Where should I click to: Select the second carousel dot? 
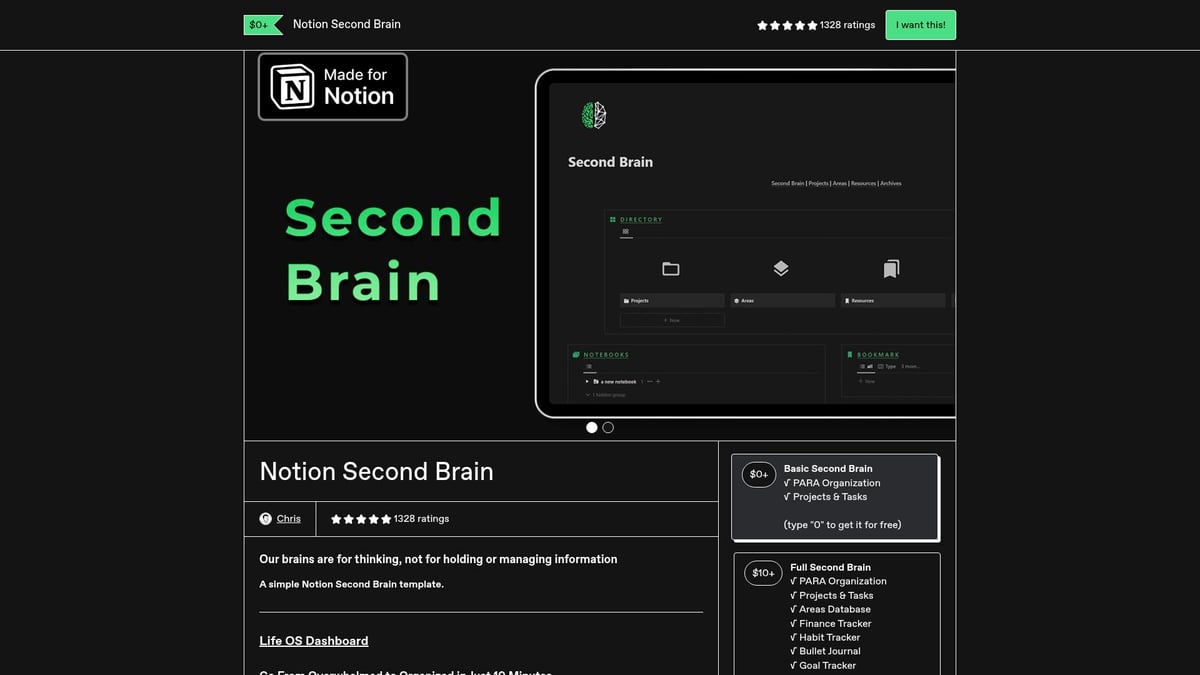pyautogui.click(x=608, y=427)
